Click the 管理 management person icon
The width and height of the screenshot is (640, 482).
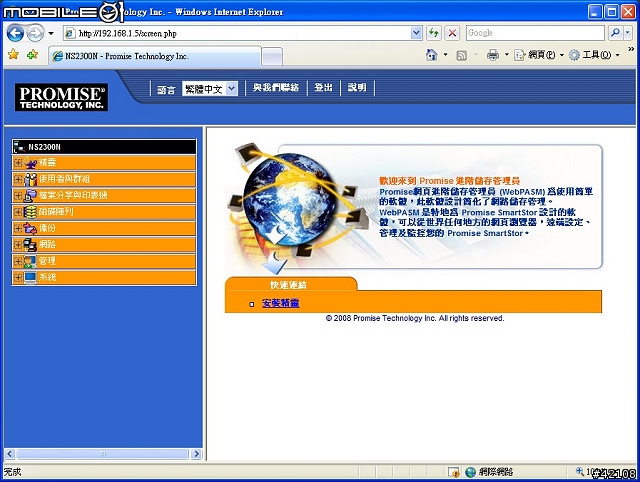pyautogui.click(x=30, y=260)
